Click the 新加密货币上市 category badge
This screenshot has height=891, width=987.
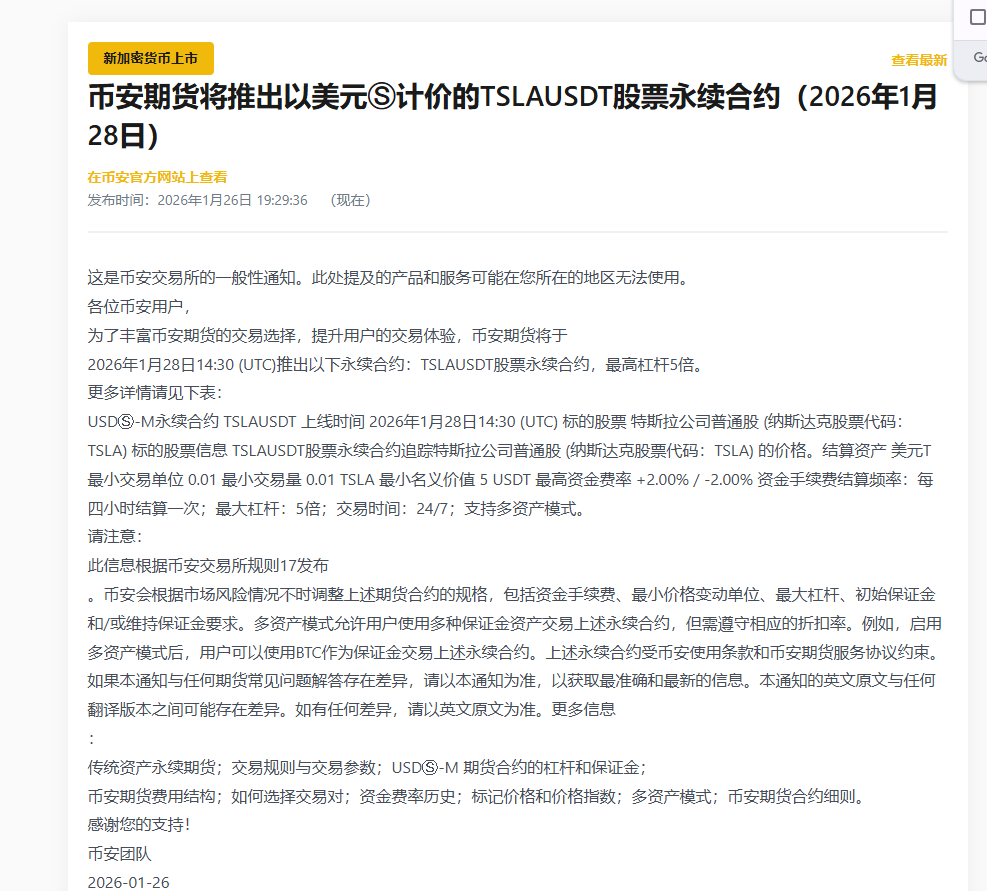(x=150, y=58)
